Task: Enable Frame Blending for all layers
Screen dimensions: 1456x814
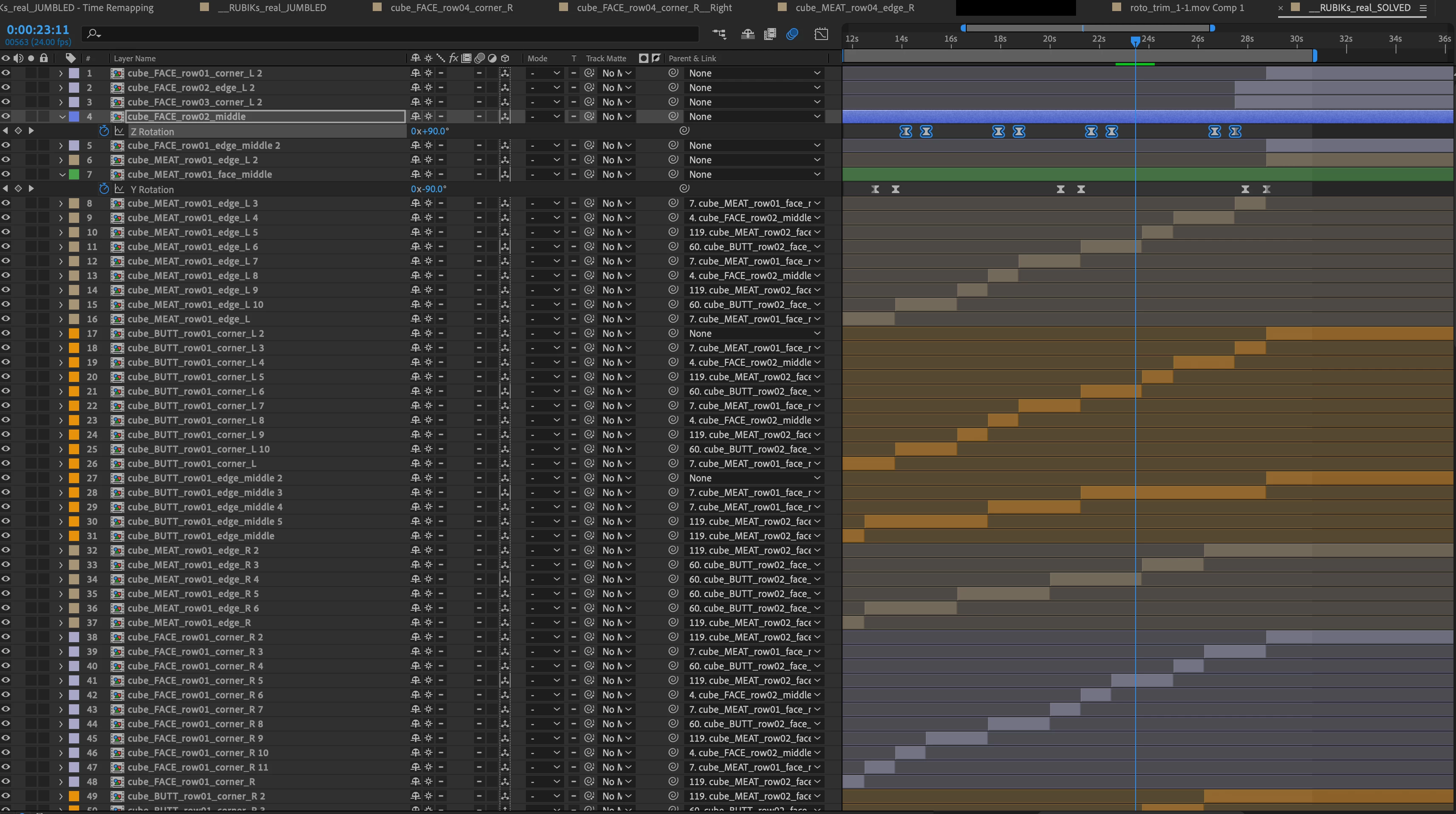Action: coord(770,34)
